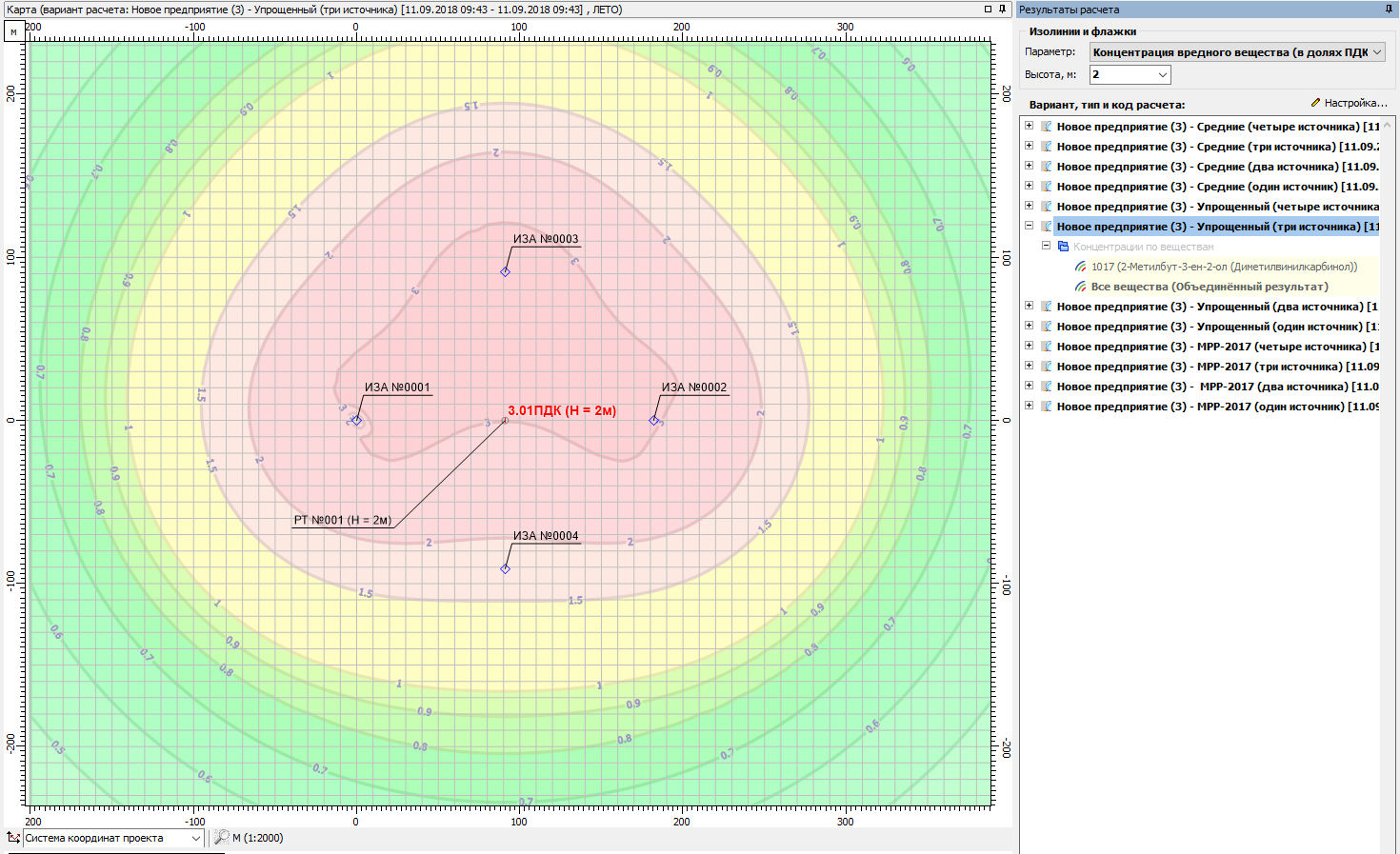Screen dimensions: 1400x854
Task: Maximize the map panel with square button
Action: coord(988,9)
